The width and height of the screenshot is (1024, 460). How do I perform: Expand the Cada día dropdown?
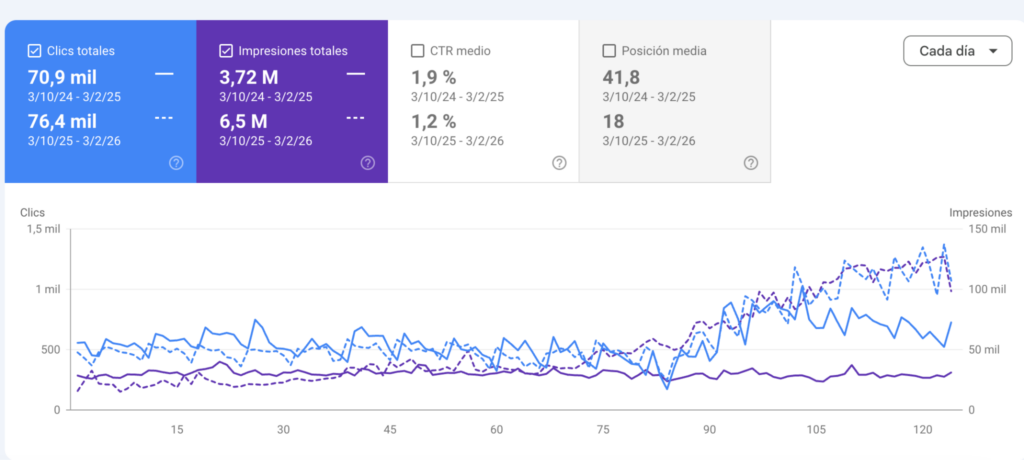click(x=957, y=51)
